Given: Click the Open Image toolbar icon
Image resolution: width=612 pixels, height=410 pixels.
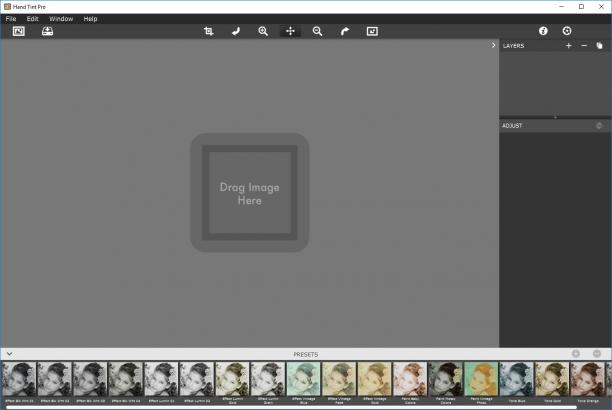Looking at the screenshot, I should click(x=18, y=31).
